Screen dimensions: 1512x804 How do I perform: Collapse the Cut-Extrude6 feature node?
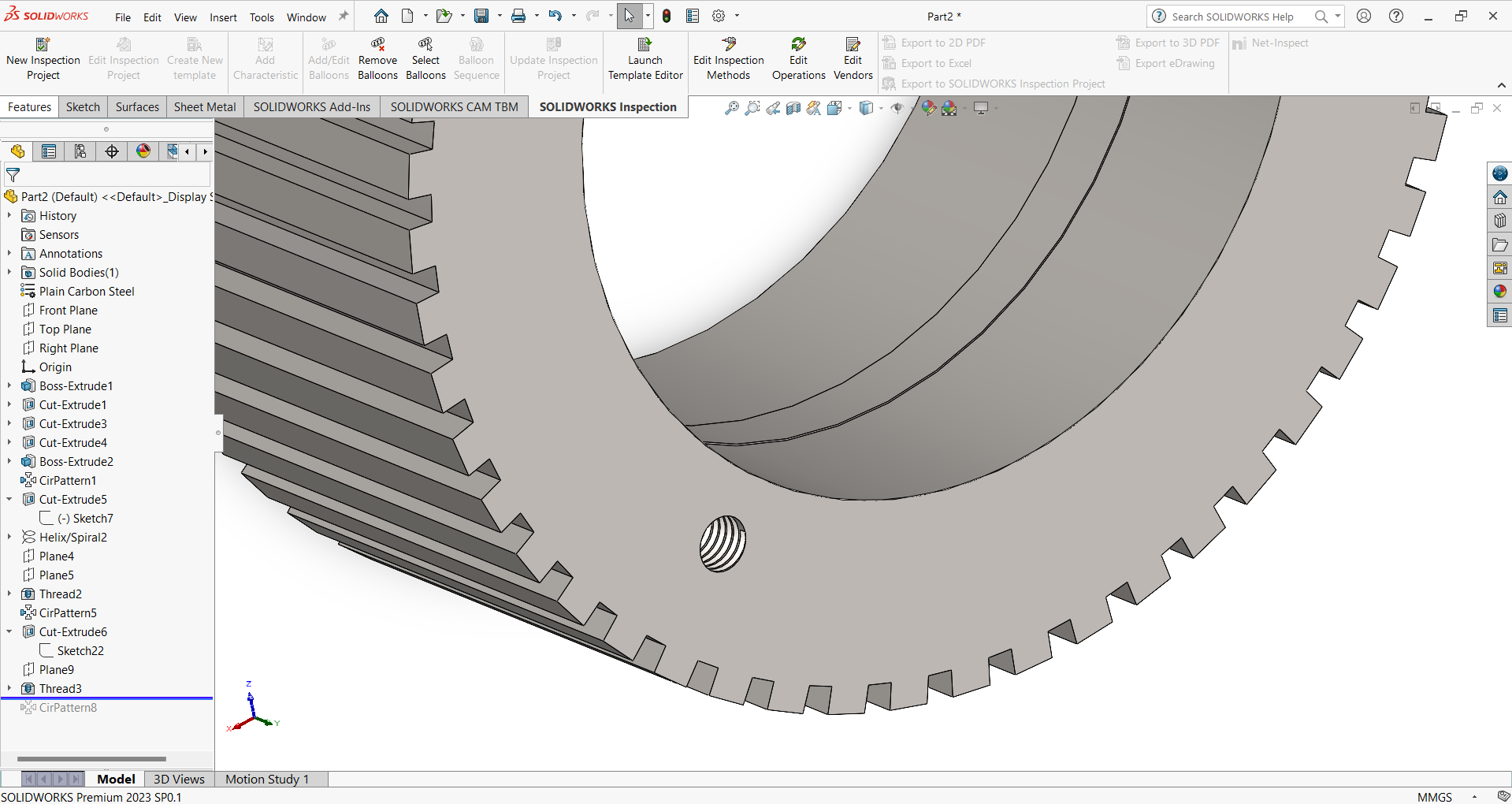(9, 632)
